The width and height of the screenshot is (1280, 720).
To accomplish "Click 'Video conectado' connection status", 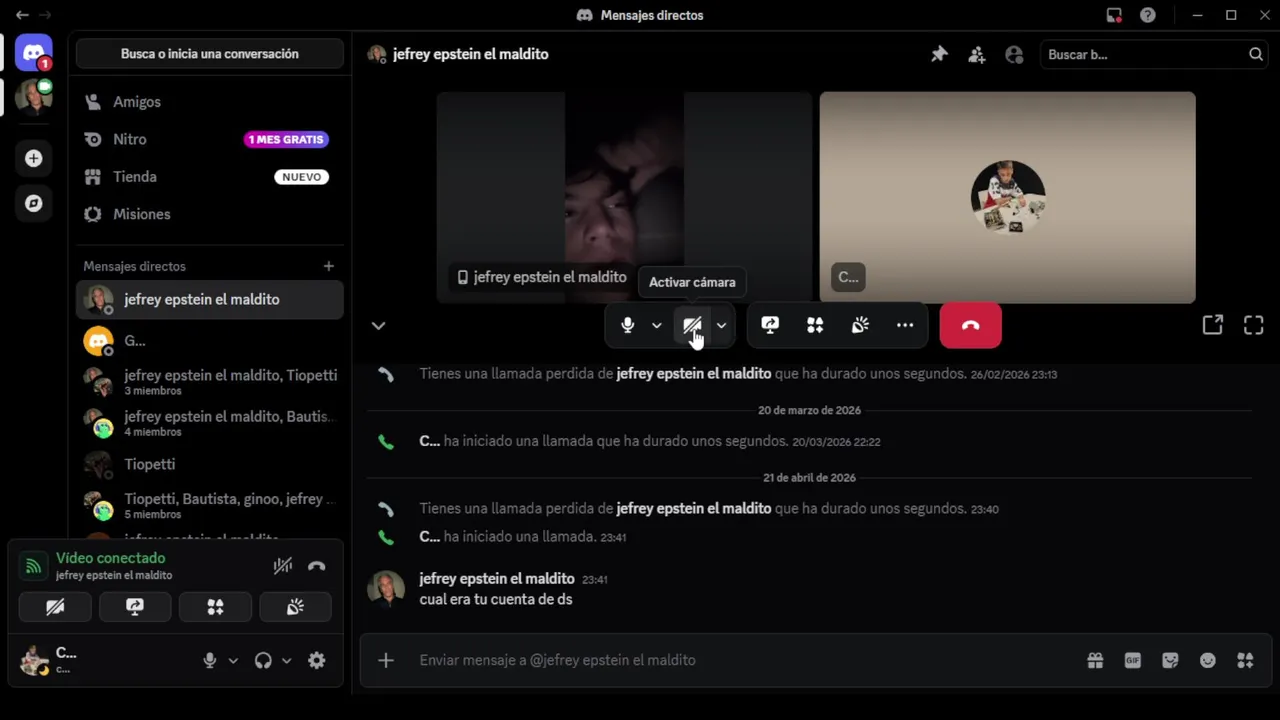I will click(111, 558).
